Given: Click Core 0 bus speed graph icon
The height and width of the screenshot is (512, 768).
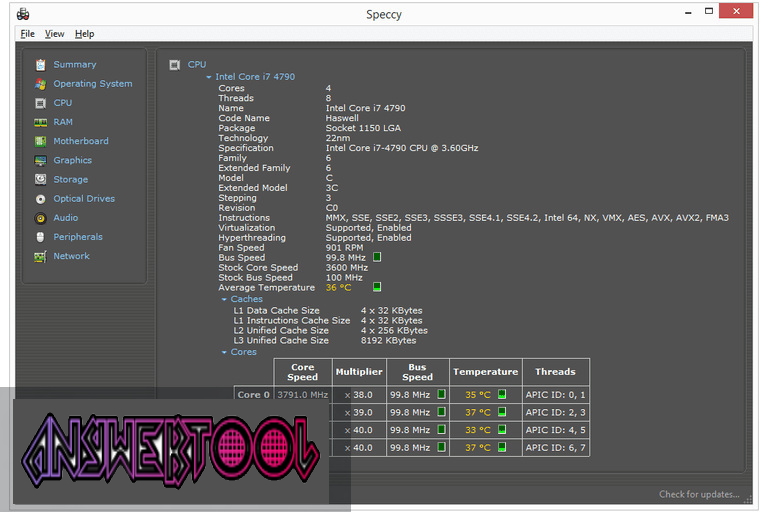Looking at the screenshot, I should tap(441, 394).
